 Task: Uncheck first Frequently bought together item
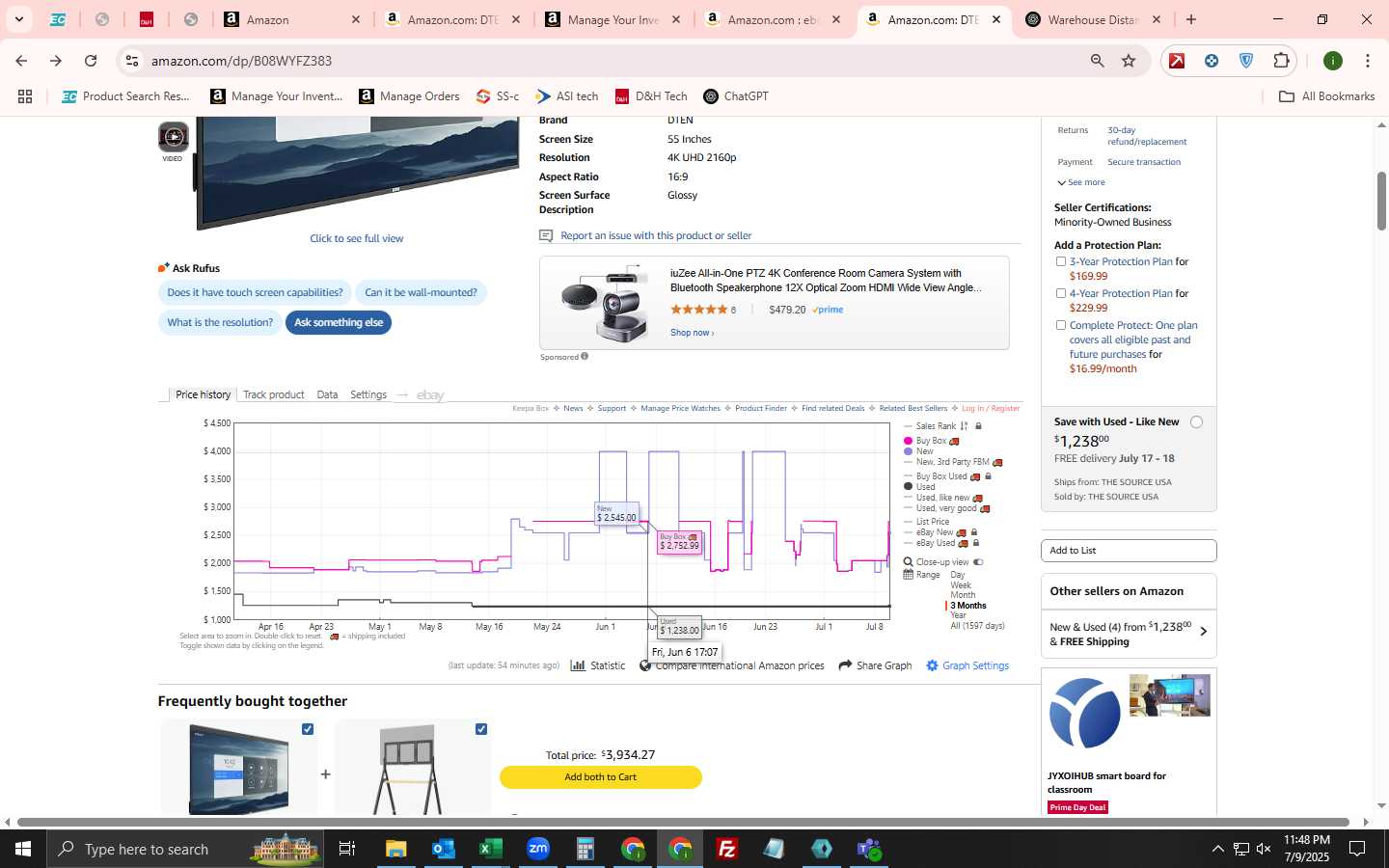click(x=308, y=729)
